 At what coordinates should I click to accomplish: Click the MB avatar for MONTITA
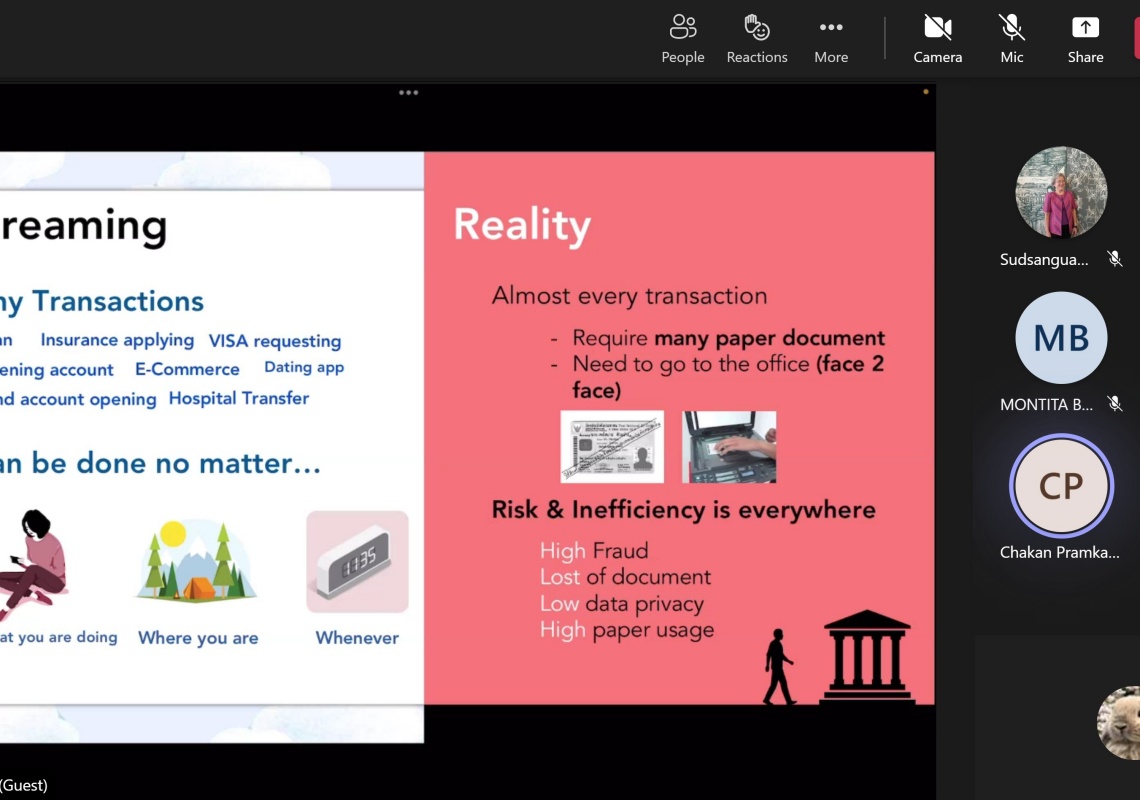pyautogui.click(x=1061, y=338)
